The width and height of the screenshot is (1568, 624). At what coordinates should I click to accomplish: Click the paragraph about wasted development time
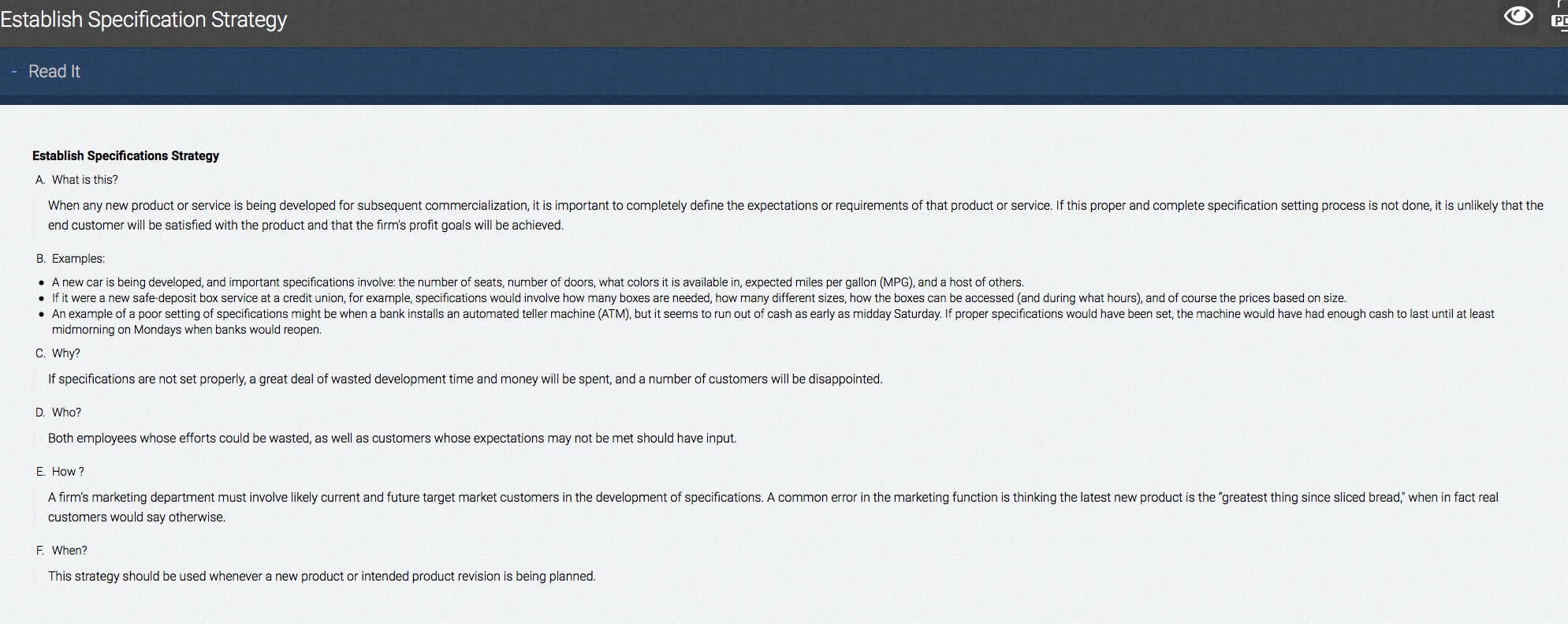pyautogui.click(x=465, y=379)
